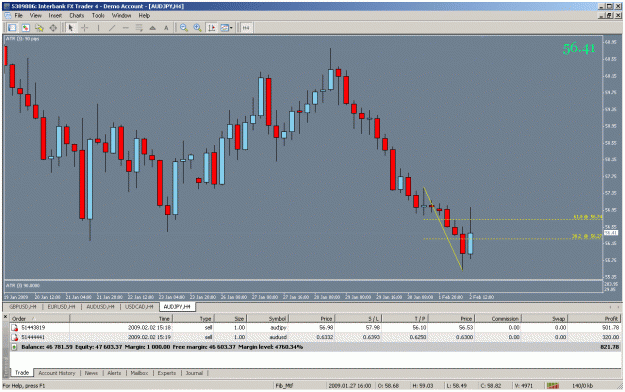Click the order icon beside 51444441

pyautogui.click(x=15, y=337)
